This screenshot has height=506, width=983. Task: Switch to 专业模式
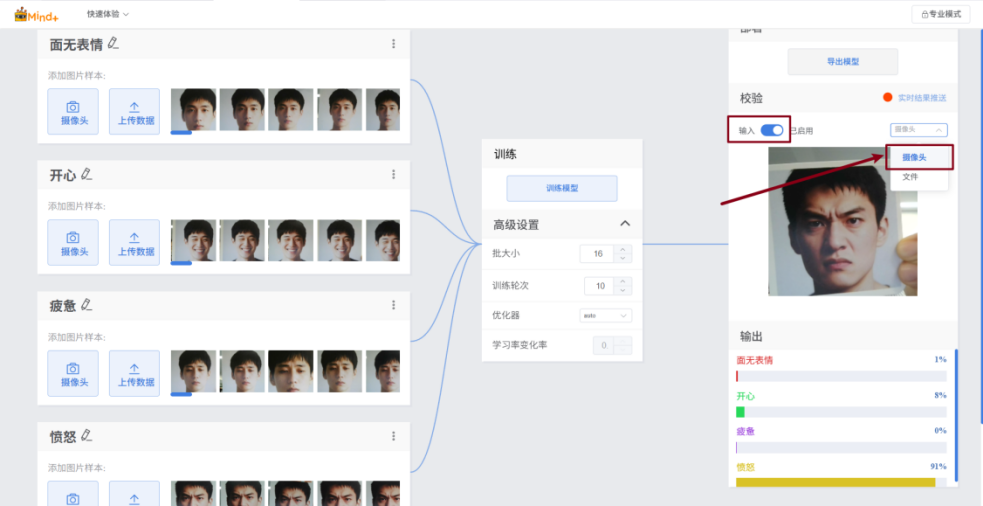(940, 14)
